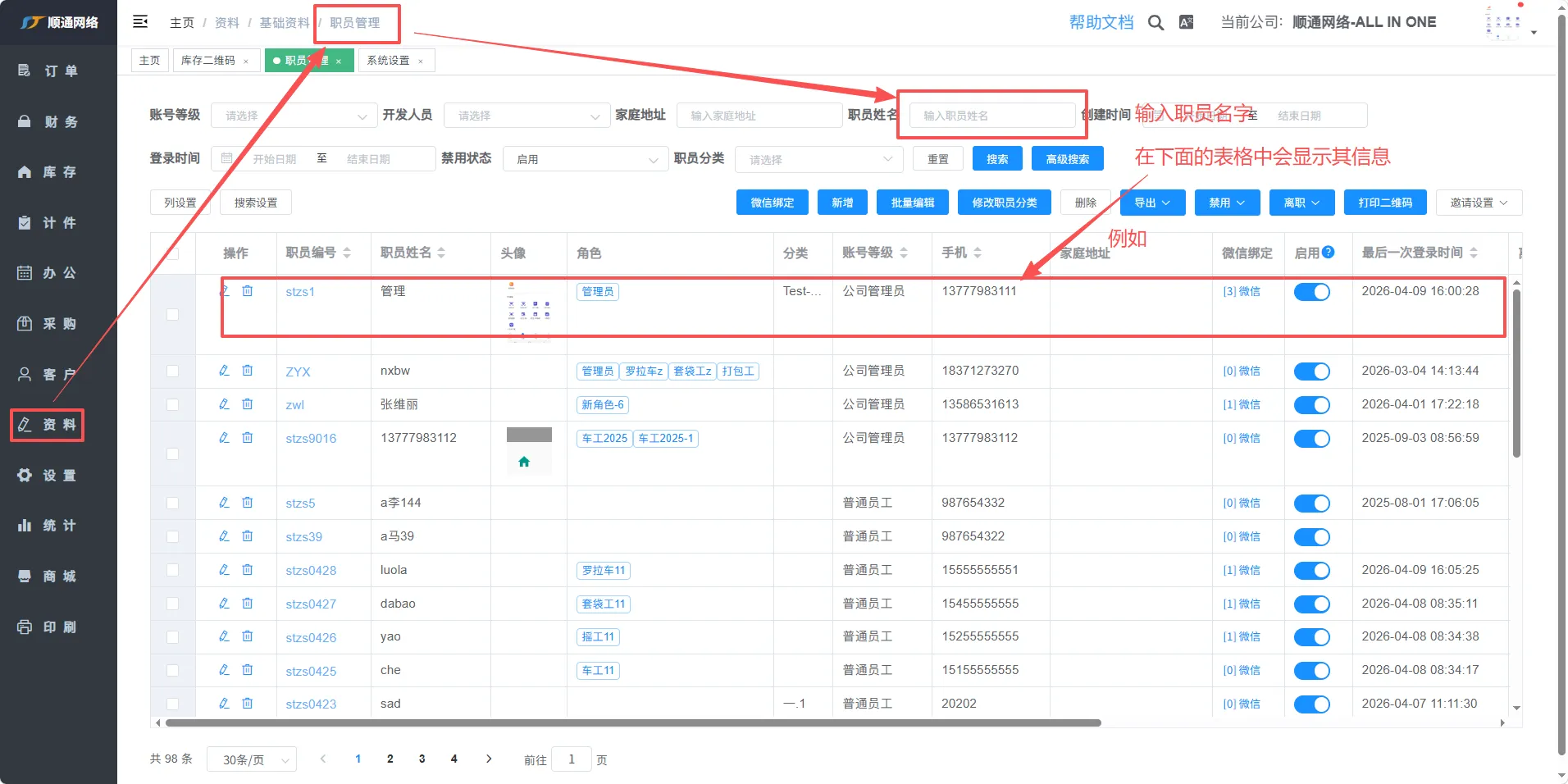Open the 30条/页 page size selector

(x=252, y=760)
